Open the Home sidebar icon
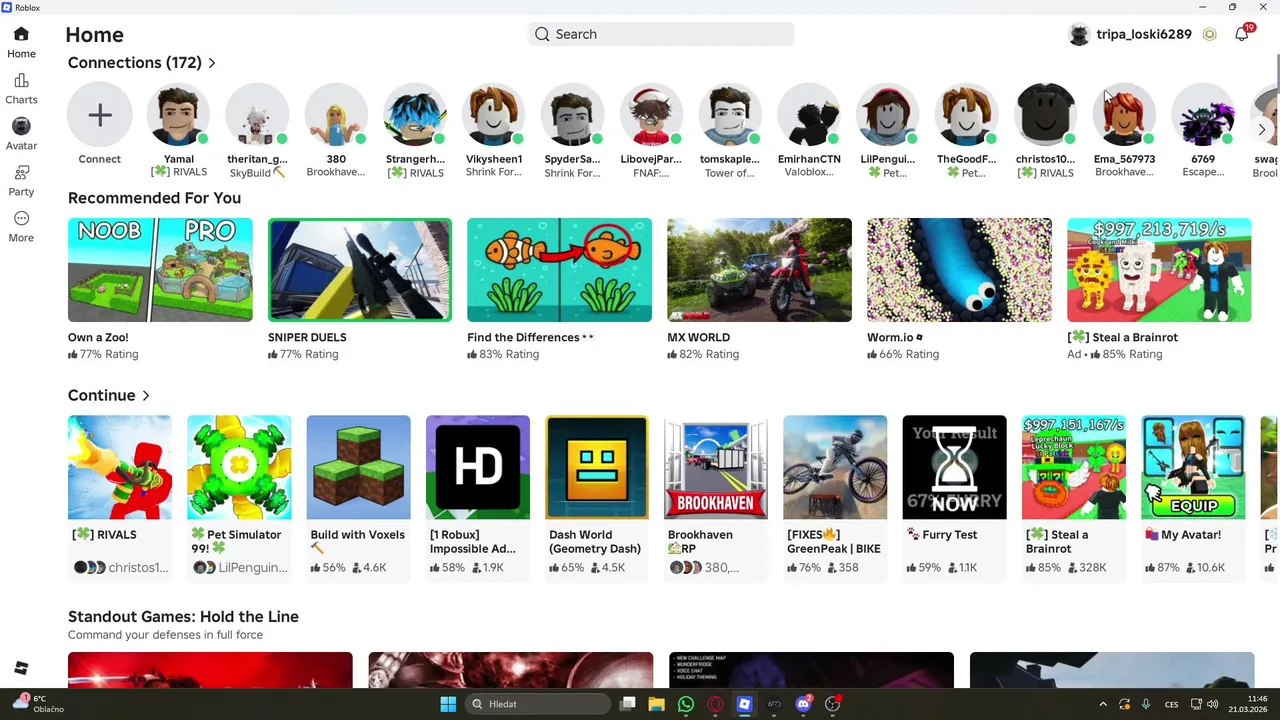 (x=21, y=35)
